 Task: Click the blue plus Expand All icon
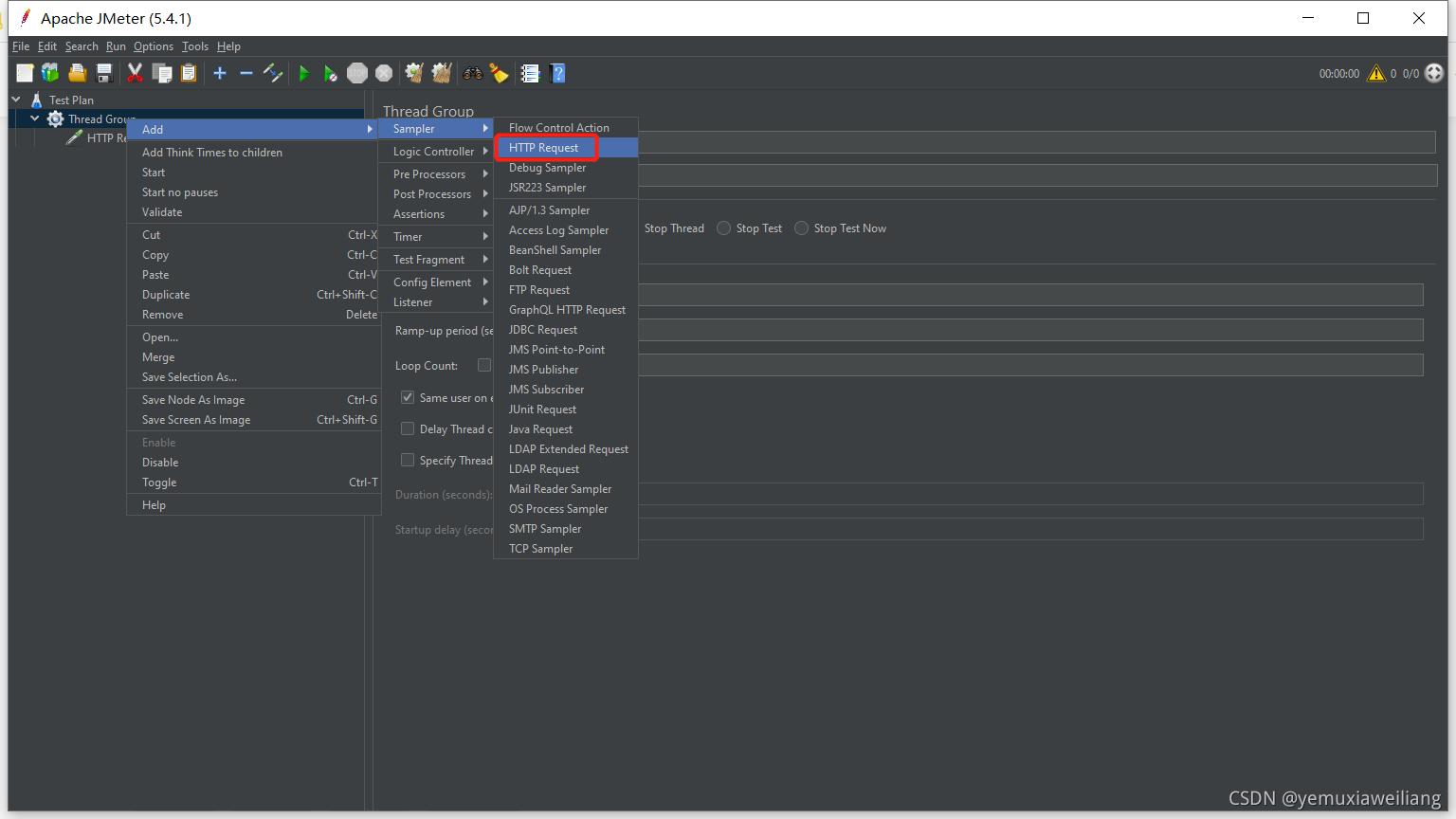(x=220, y=73)
